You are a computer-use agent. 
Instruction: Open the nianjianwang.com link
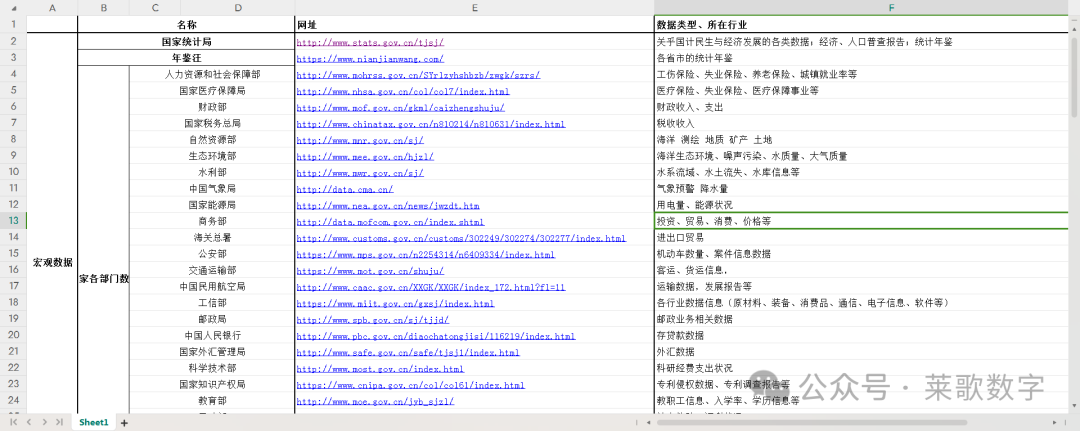coord(370,59)
